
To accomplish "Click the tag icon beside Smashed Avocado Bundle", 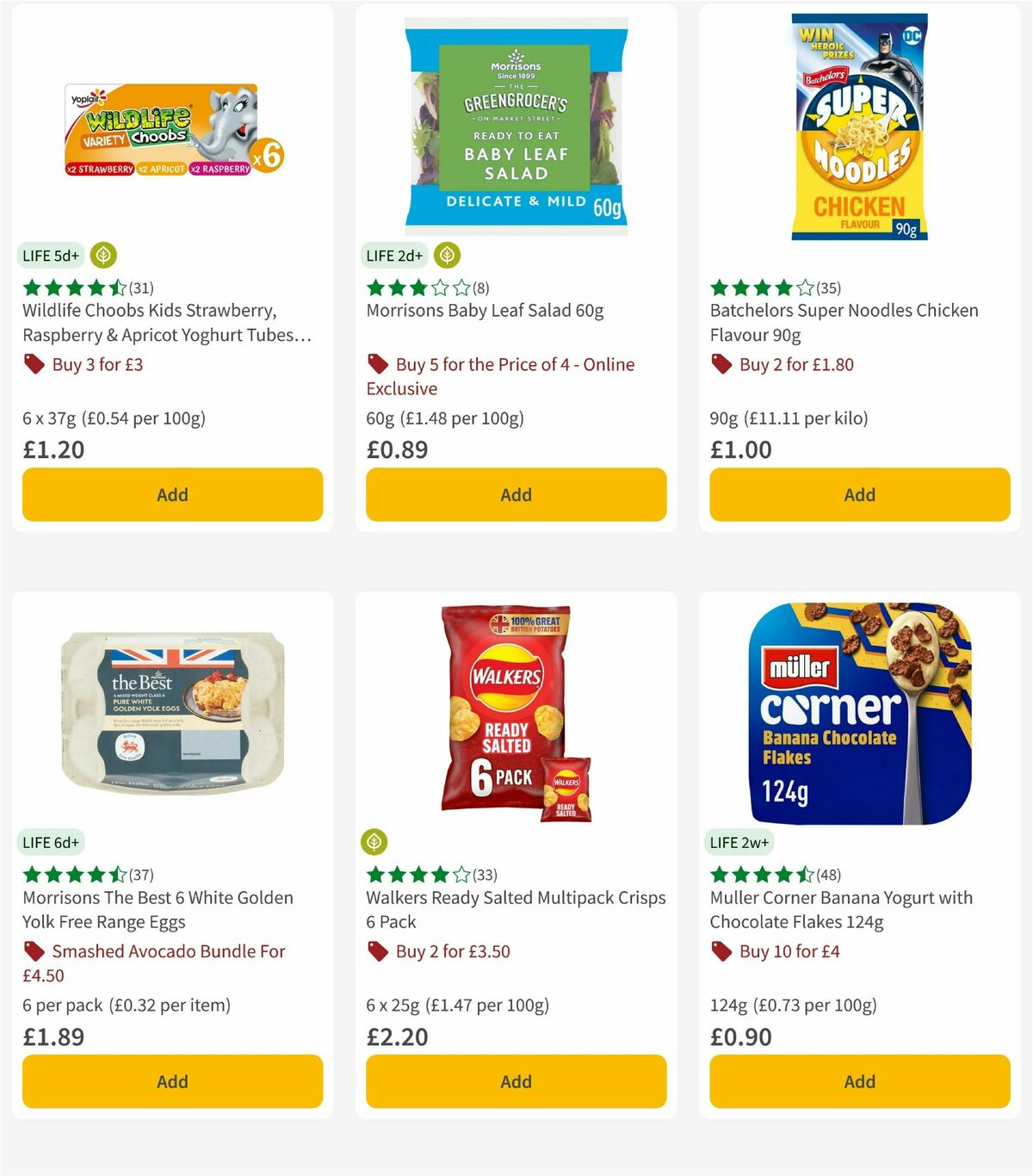I will pos(33,951).
